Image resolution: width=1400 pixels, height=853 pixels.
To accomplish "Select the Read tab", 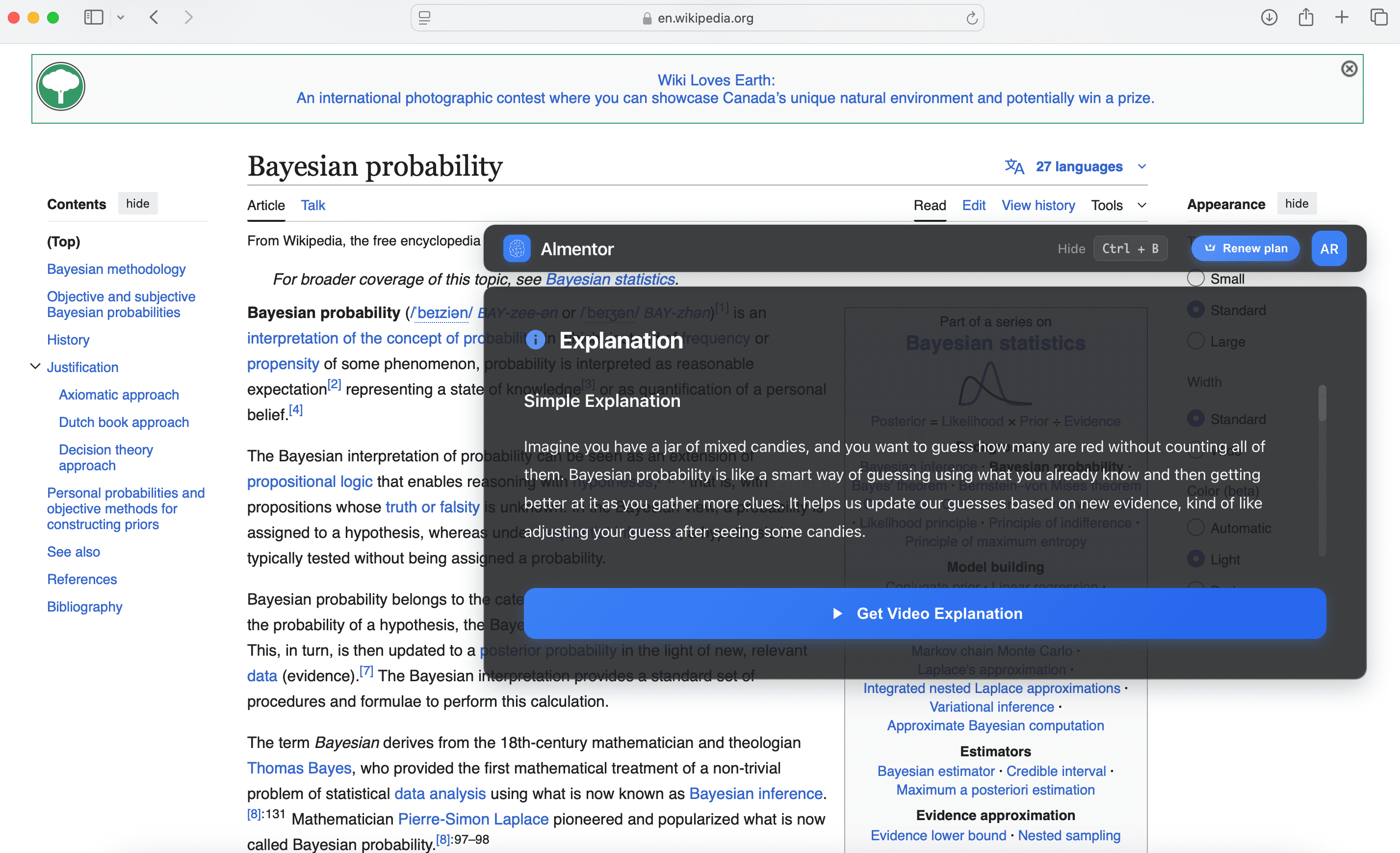I will point(930,205).
